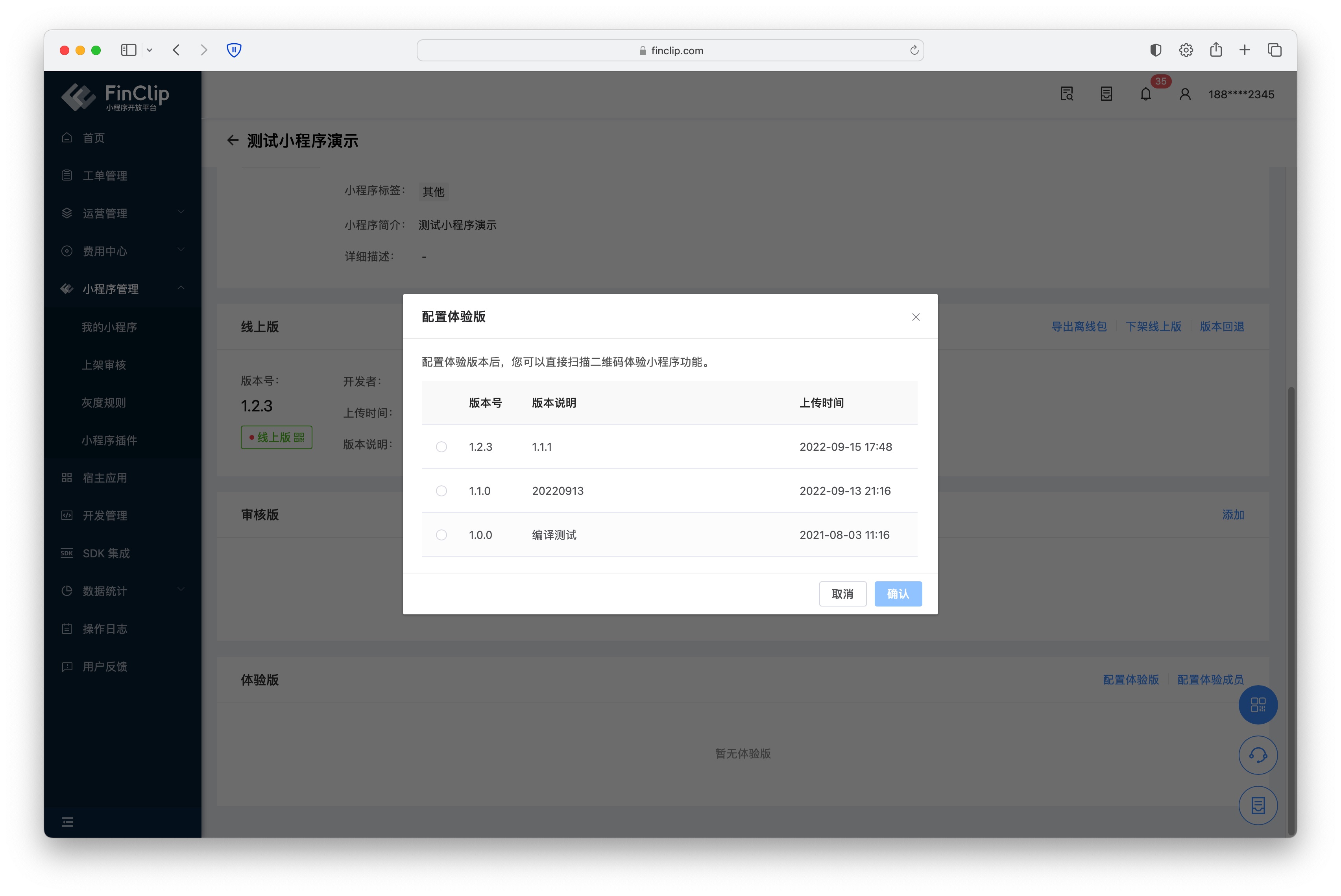Click the search document icon in header
The height and width of the screenshot is (896, 1341).
pos(1067,94)
